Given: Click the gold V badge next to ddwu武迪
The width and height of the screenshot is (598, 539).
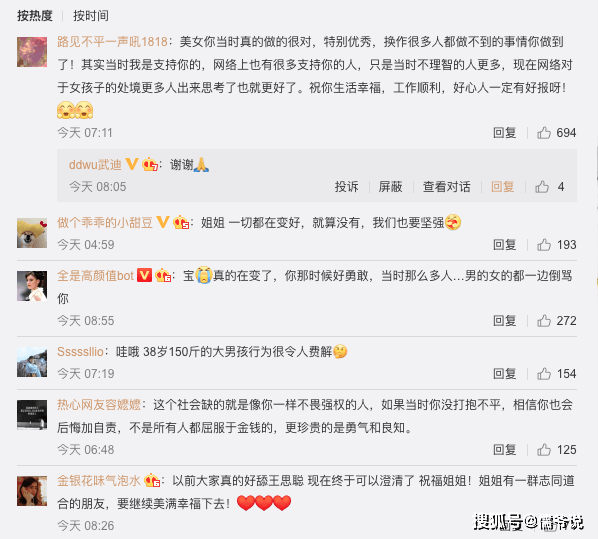Looking at the screenshot, I should coord(132,164).
